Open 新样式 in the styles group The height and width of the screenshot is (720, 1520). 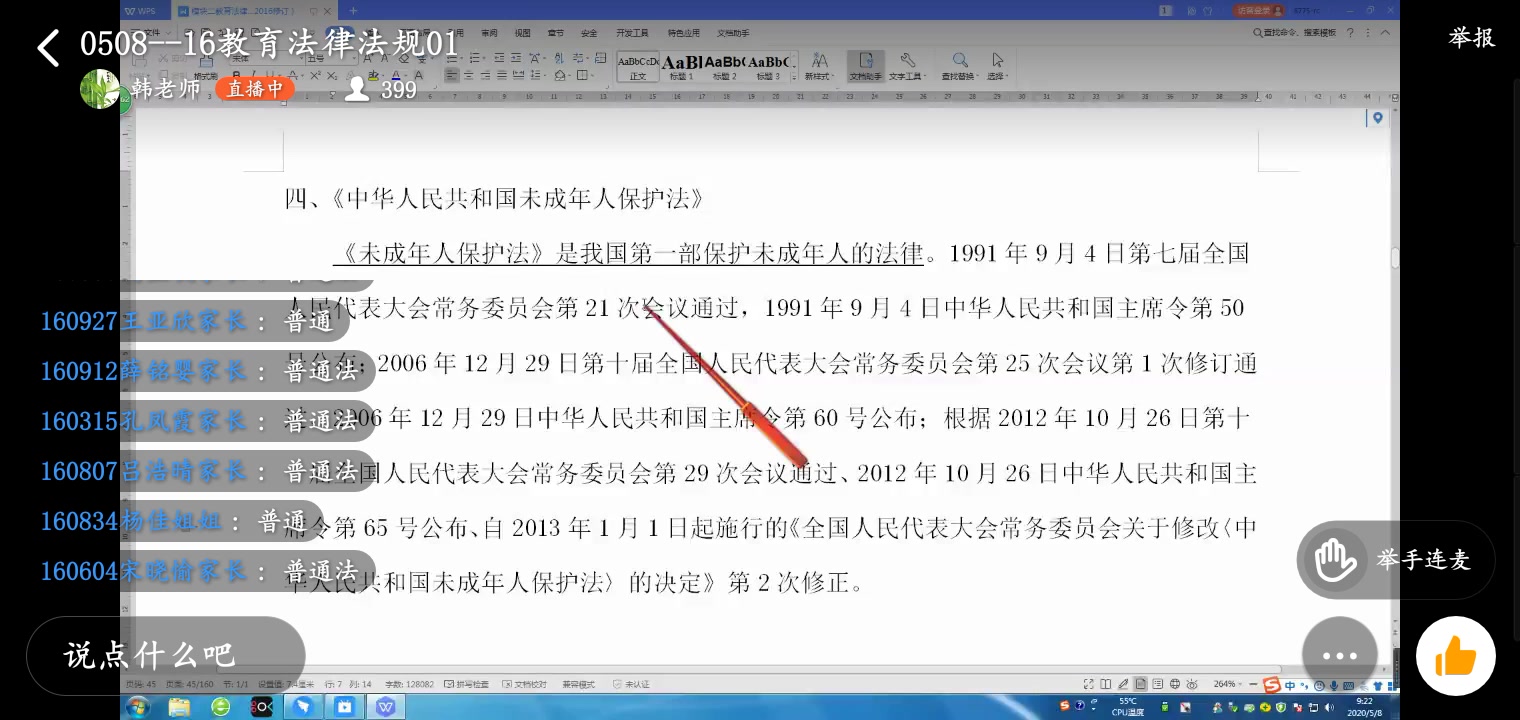pyautogui.click(x=819, y=66)
